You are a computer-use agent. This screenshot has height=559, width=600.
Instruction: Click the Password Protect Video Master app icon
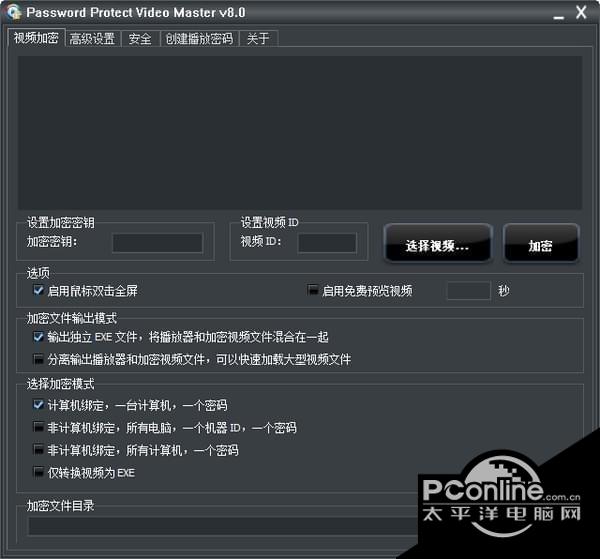point(14,12)
